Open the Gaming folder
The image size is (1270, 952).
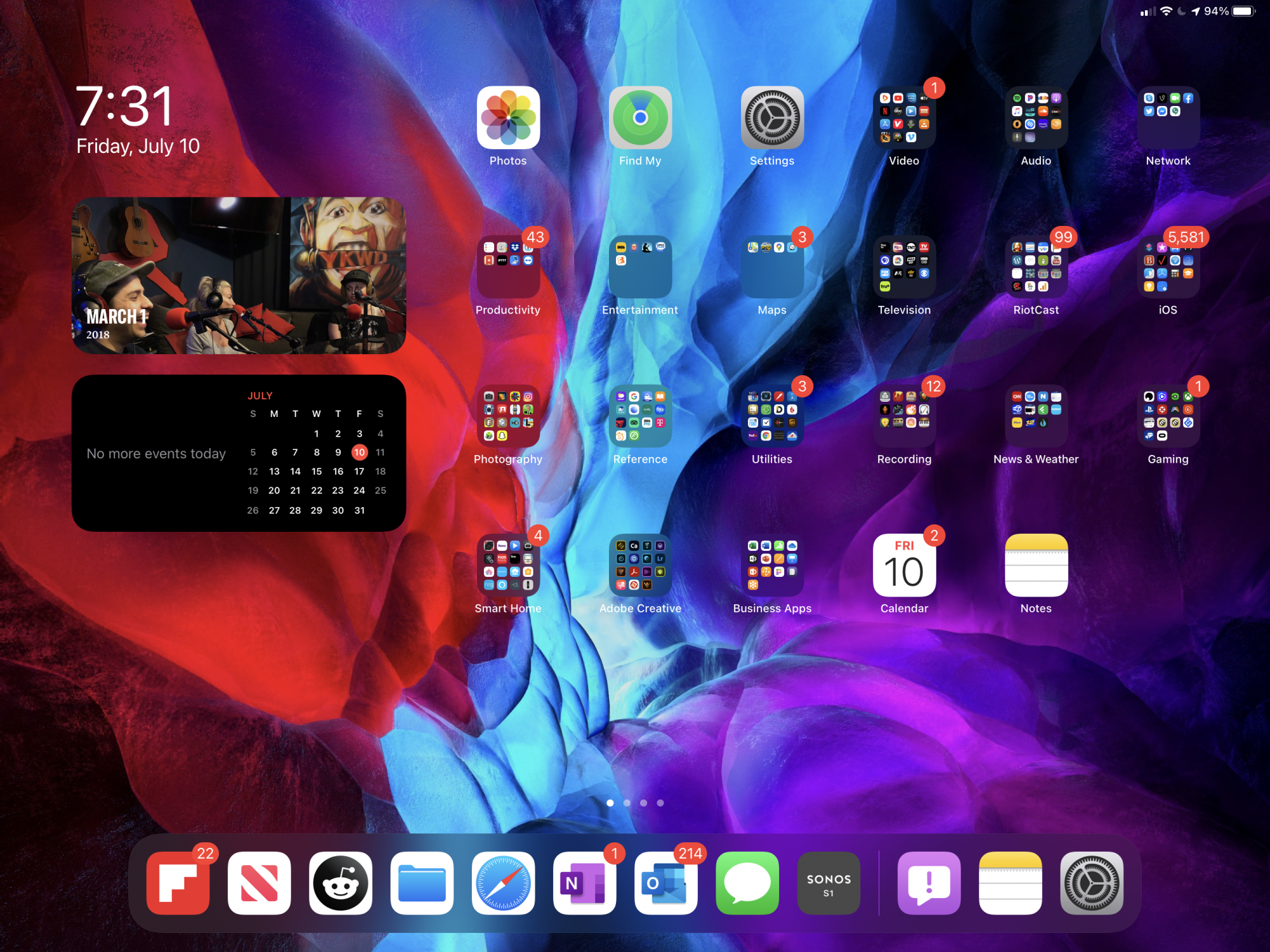(x=1168, y=416)
